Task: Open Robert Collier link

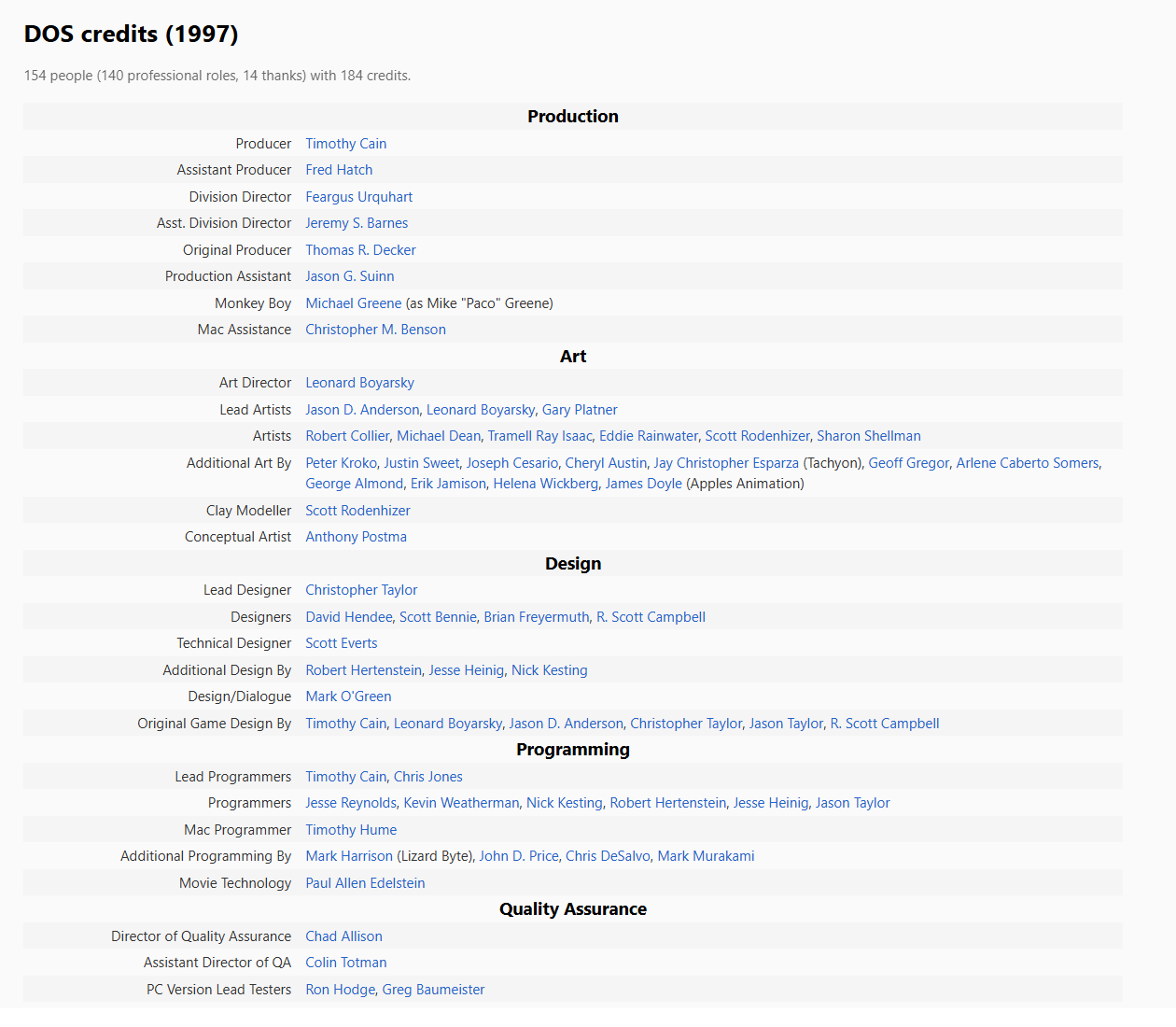Action: tap(347, 436)
